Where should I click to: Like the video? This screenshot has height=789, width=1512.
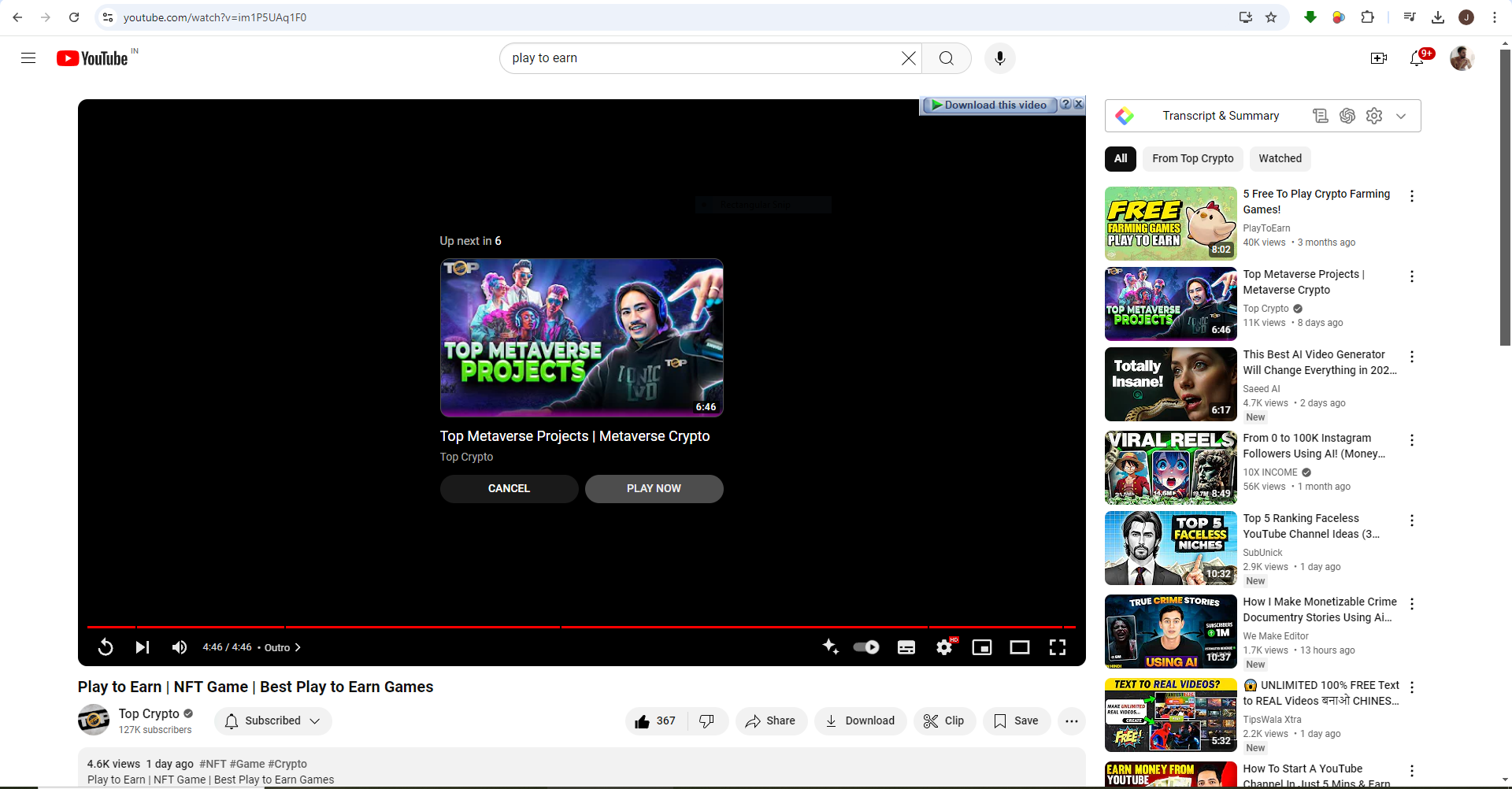tap(656, 721)
